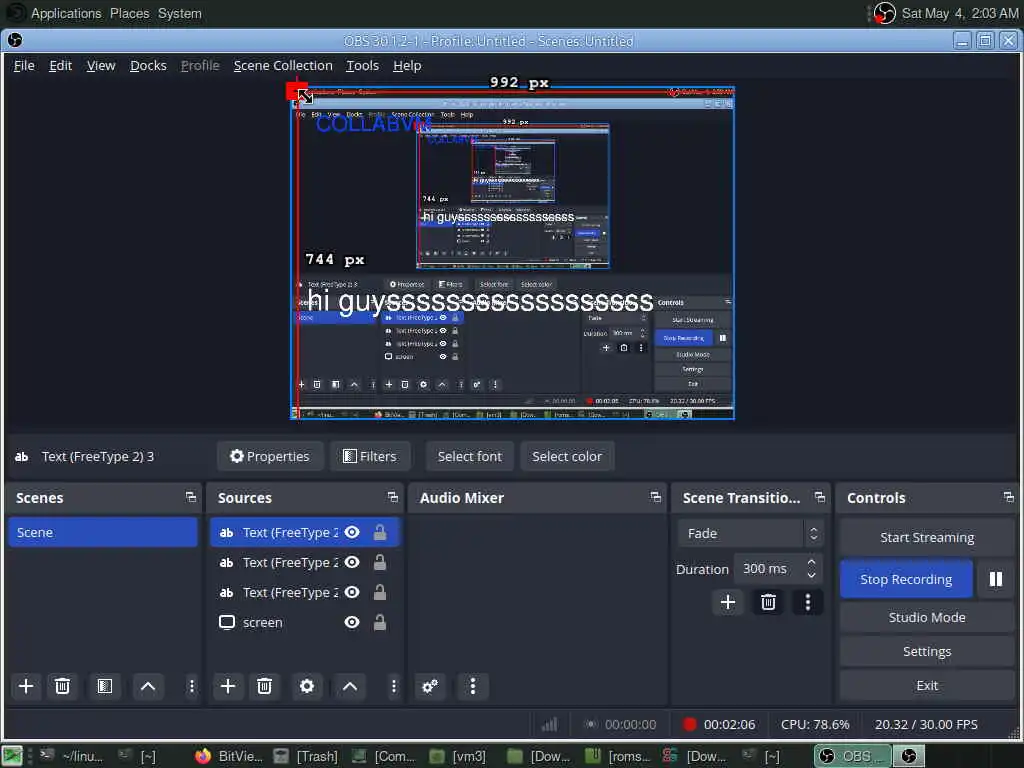Viewport: 1024px width, 768px height.
Task: Remove selected scene using Scenes trash icon
Action: point(63,686)
